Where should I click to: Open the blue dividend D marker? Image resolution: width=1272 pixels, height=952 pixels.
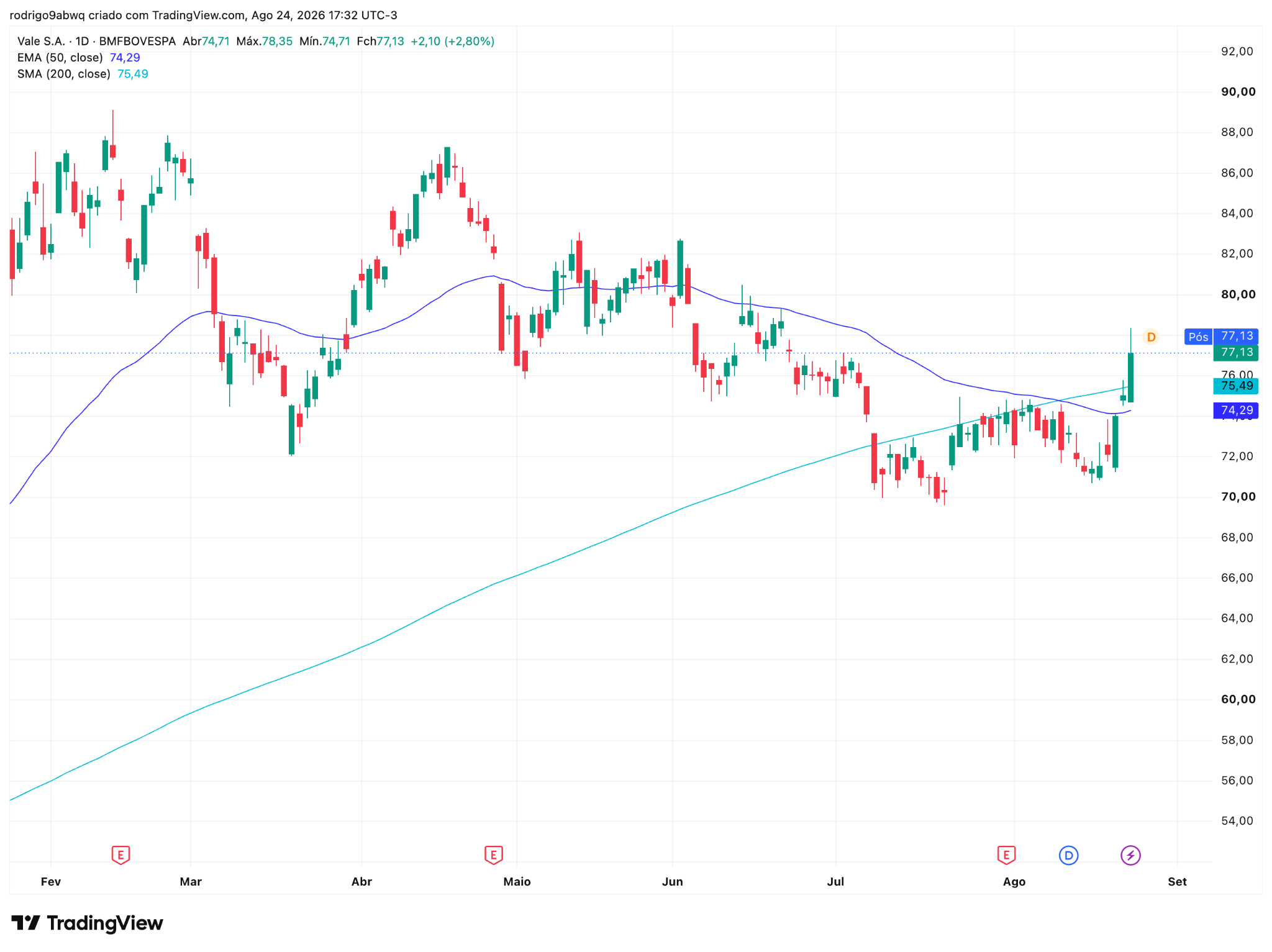click(1068, 855)
